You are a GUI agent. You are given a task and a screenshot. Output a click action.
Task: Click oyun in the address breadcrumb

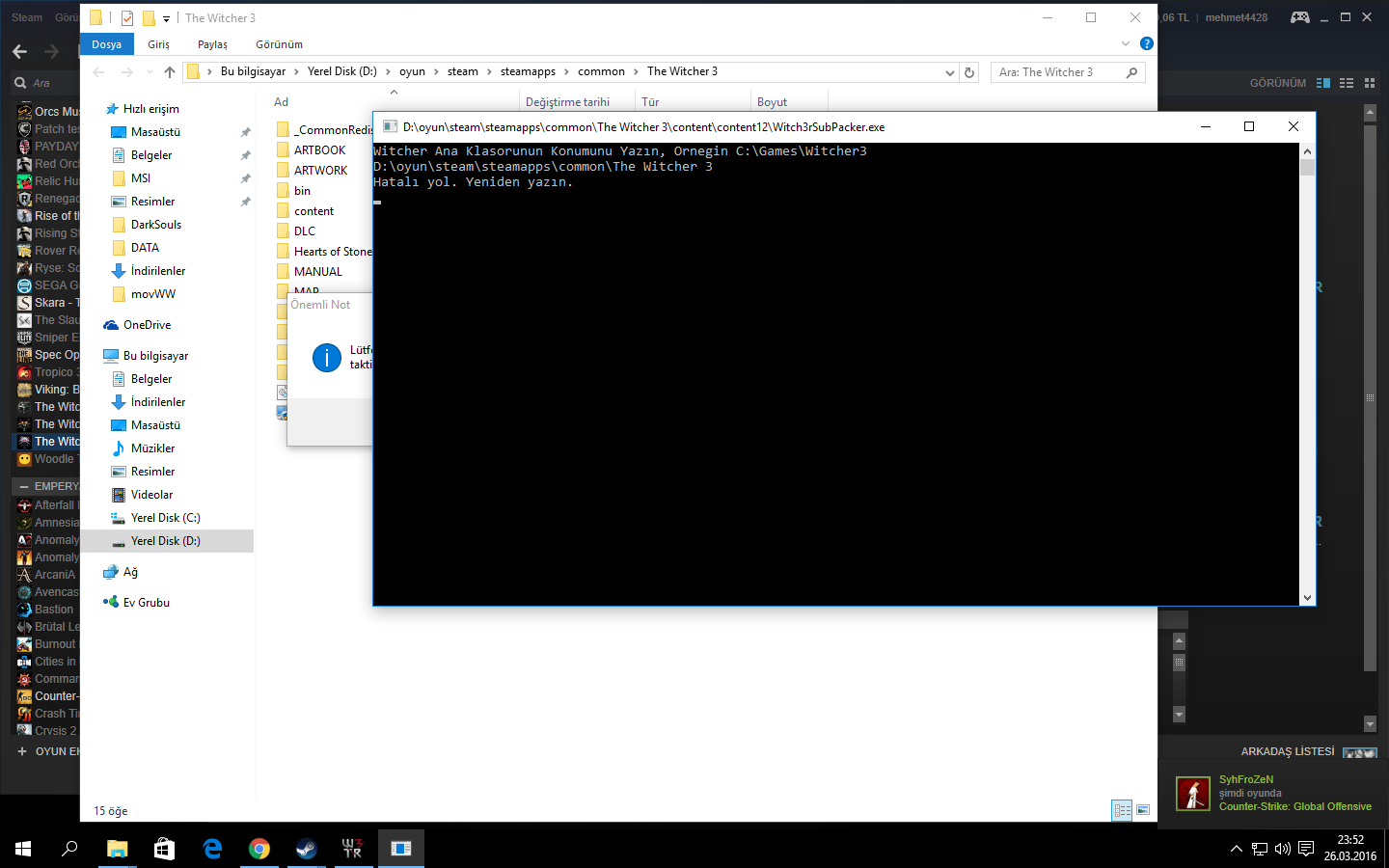tap(412, 72)
